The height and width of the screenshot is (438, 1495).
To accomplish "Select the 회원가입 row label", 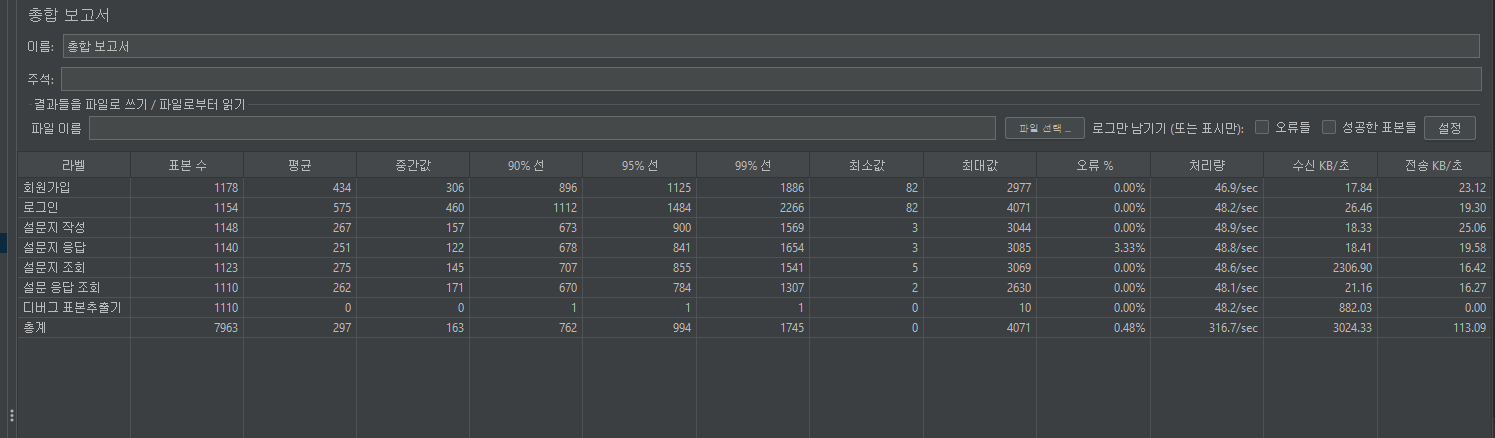I will [x=46, y=187].
